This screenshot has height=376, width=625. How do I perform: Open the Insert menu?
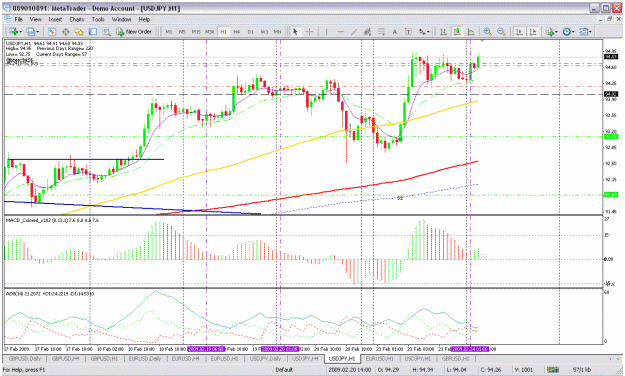click(x=55, y=19)
